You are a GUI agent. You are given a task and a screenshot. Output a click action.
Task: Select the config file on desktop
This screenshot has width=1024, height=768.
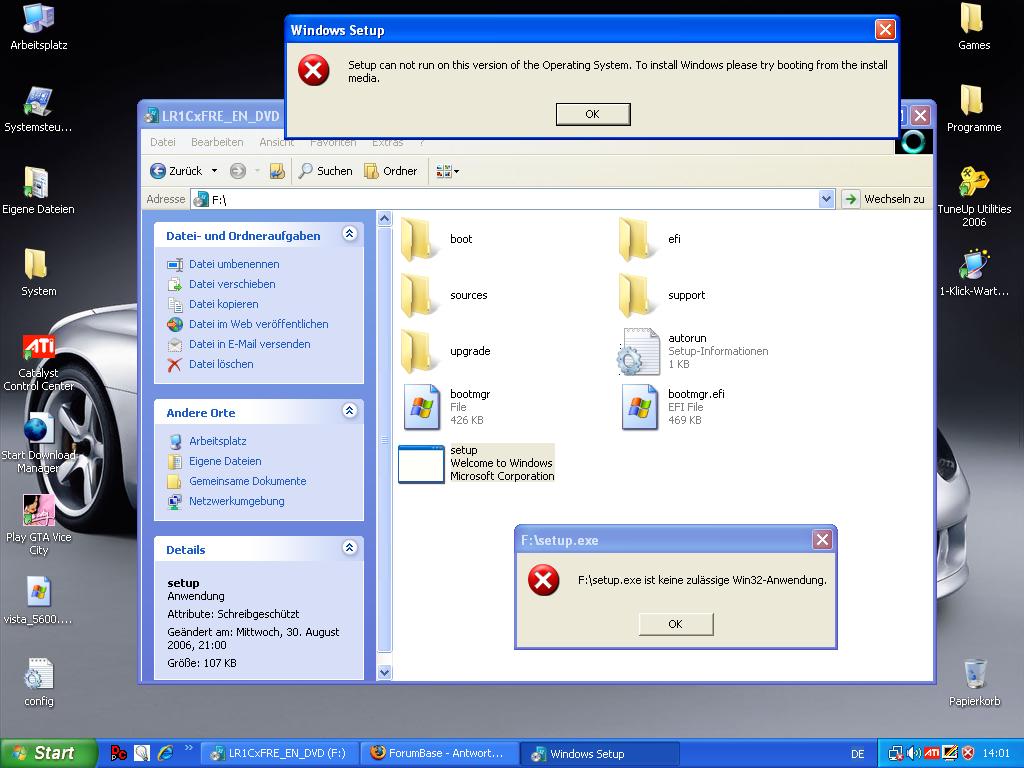(x=39, y=682)
